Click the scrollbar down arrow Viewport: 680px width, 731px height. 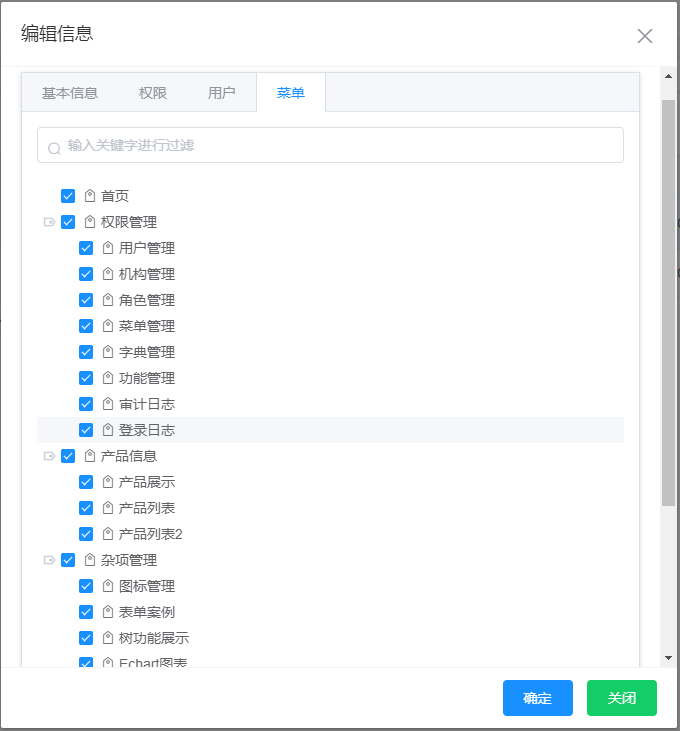pos(668,658)
